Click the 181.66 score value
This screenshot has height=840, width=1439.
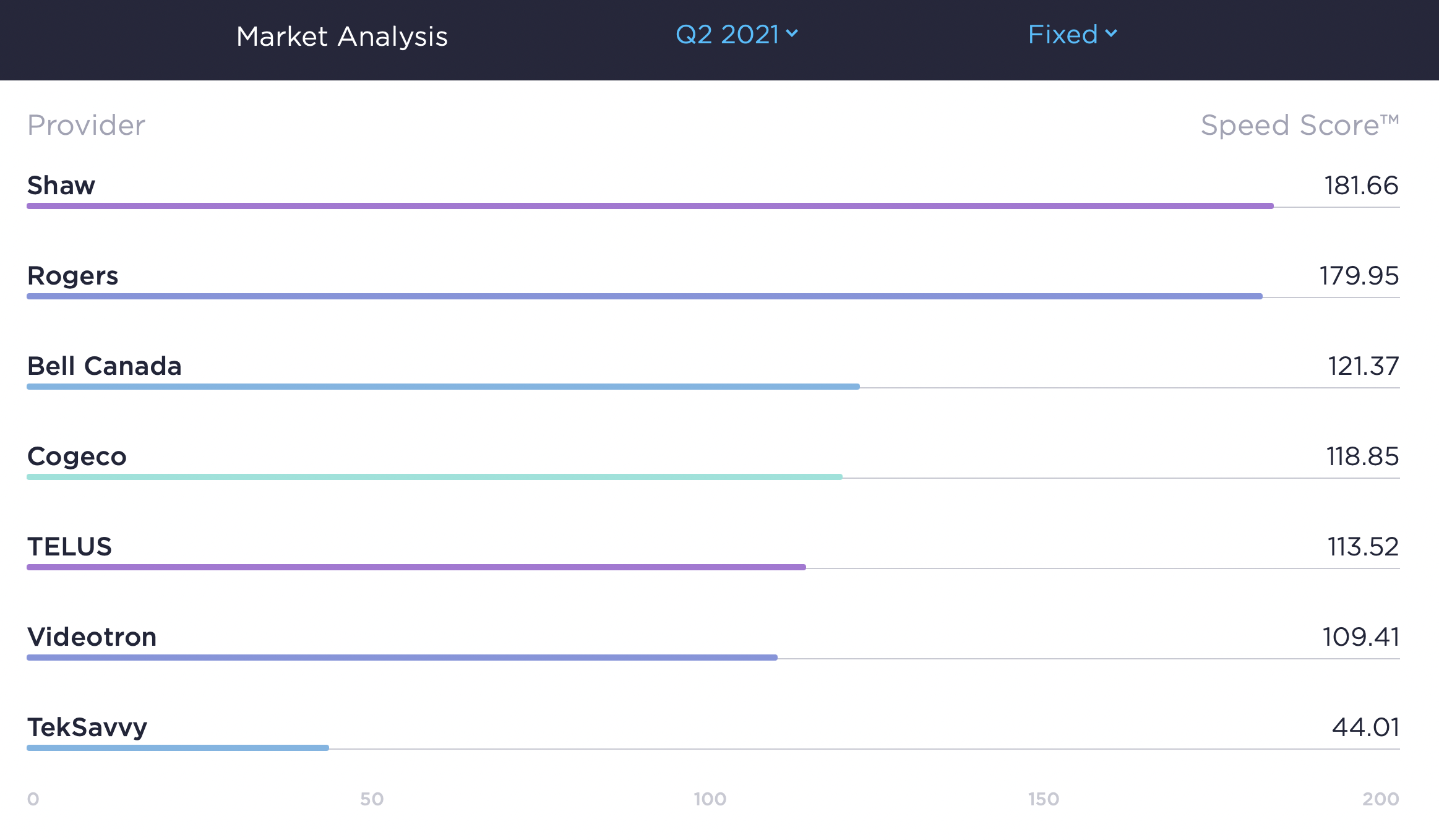1360,185
